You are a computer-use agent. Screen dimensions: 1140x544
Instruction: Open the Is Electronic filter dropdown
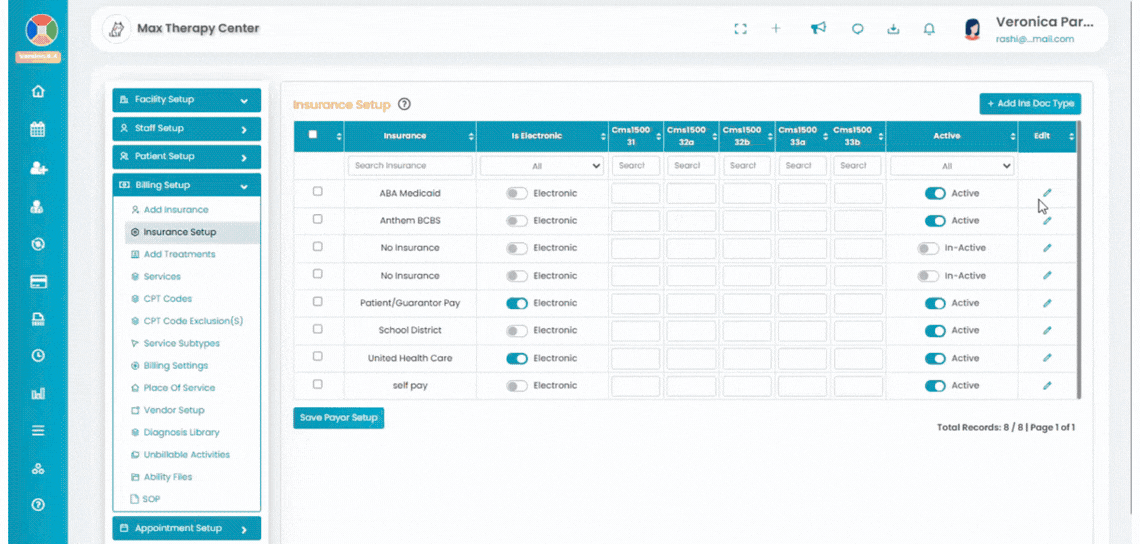541,166
